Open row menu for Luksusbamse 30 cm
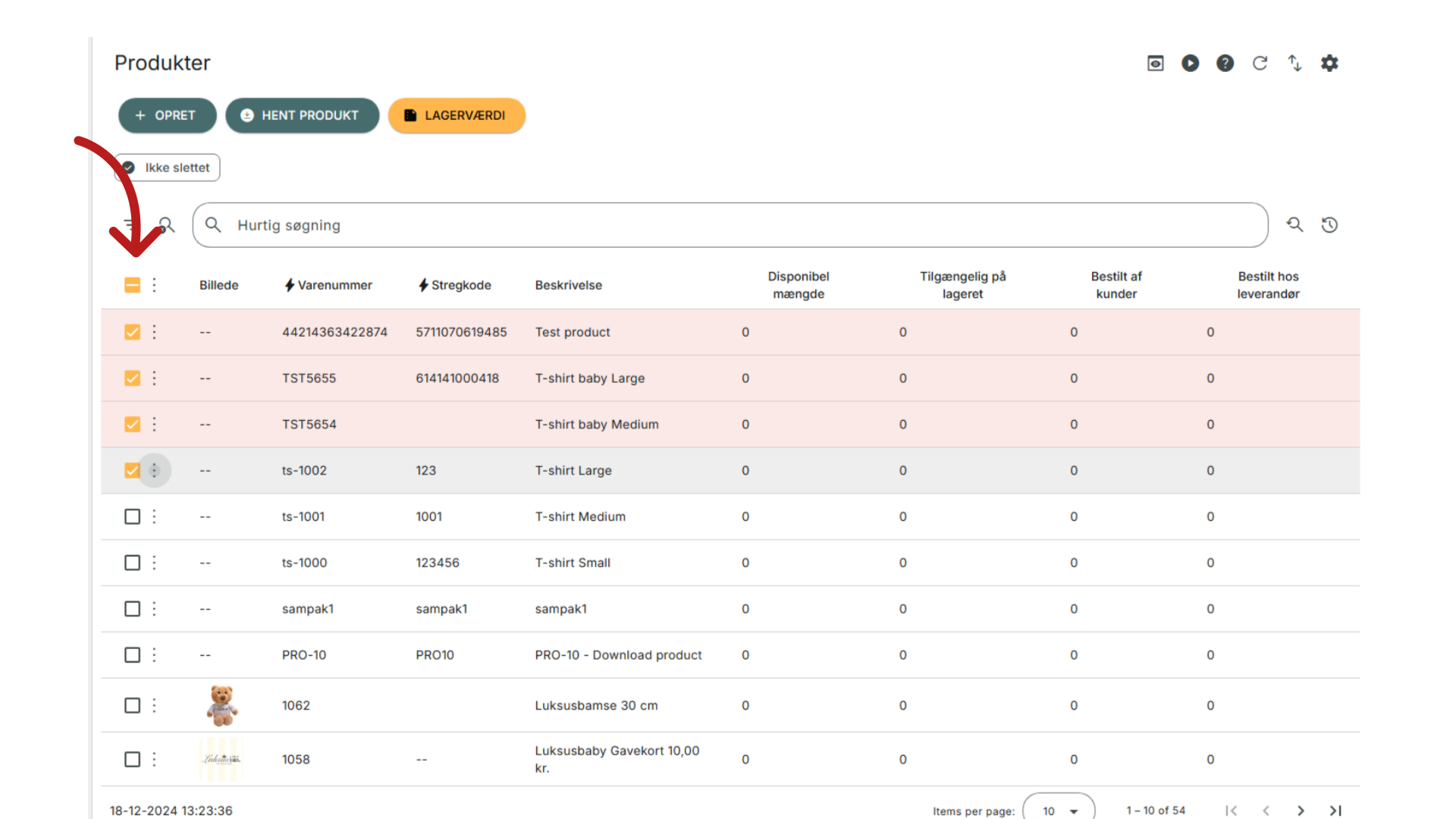Screen dimensions: 1456x819 point(154,705)
